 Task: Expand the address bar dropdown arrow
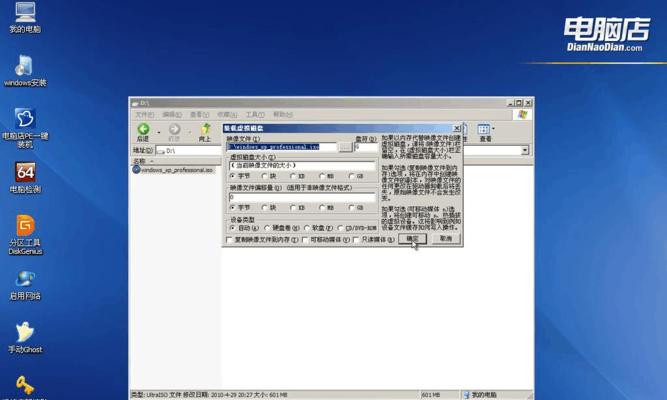pyautogui.click(x=525, y=150)
